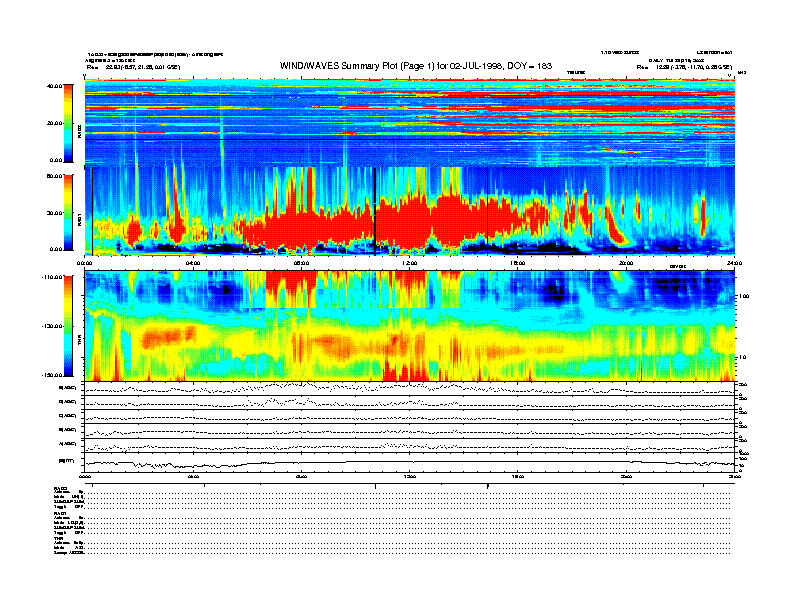Click the 04:00 time label below the RAD1 spectrogram
This screenshot has width=792, height=612.
pos(193,263)
